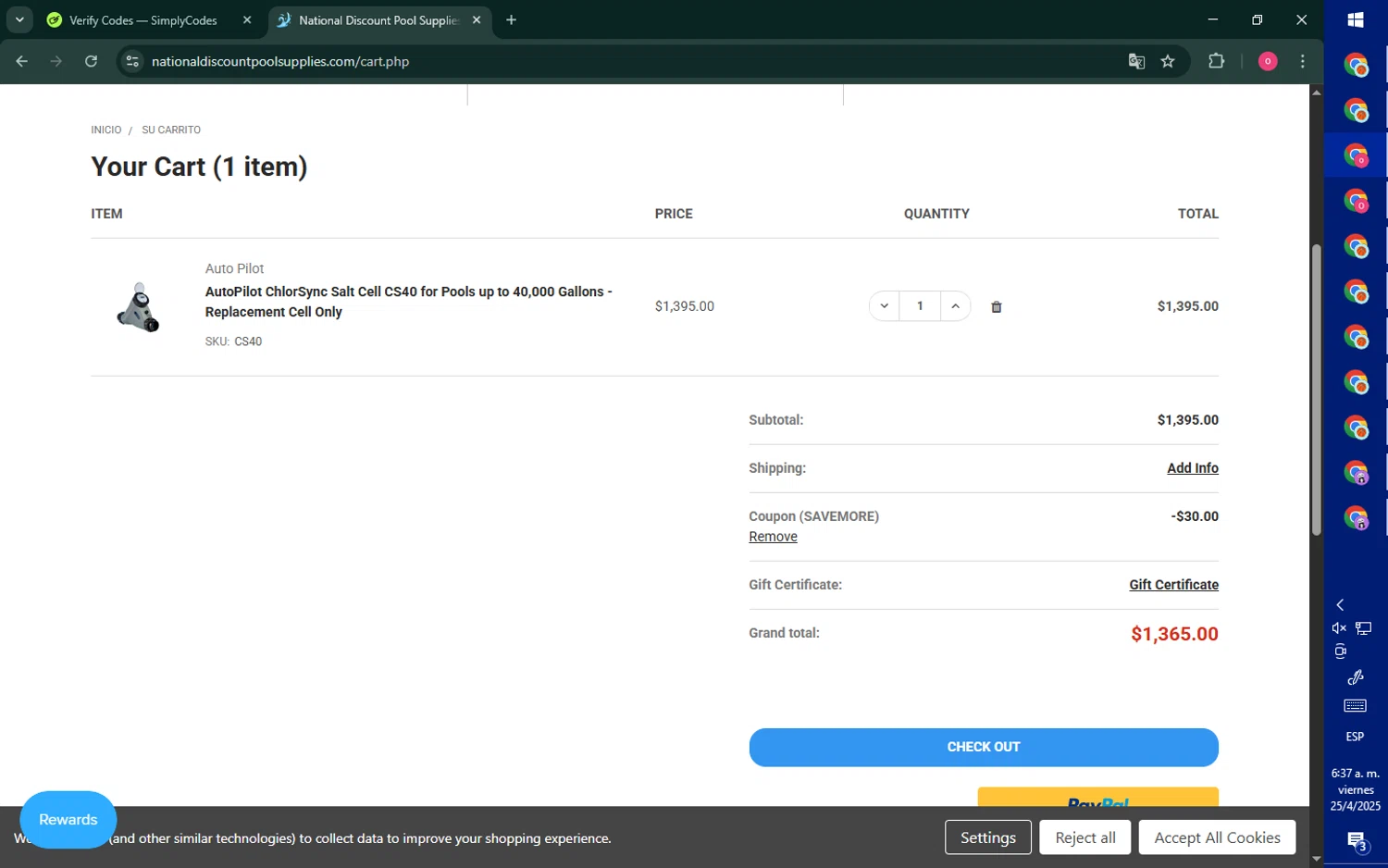Image resolution: width=1388 pixels, height=868 pixels.
Task: Click the translate page icon
Action: pos(1136,61)
